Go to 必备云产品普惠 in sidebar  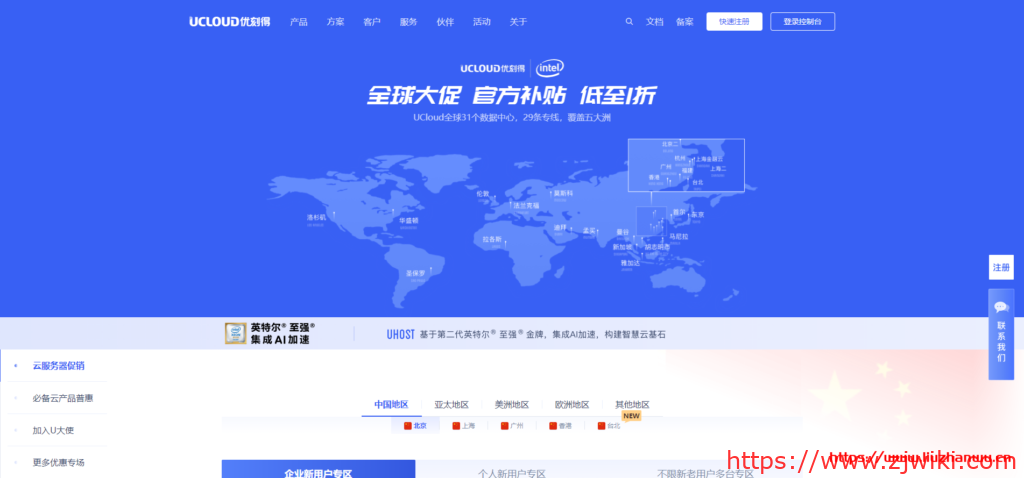(63, 398)
